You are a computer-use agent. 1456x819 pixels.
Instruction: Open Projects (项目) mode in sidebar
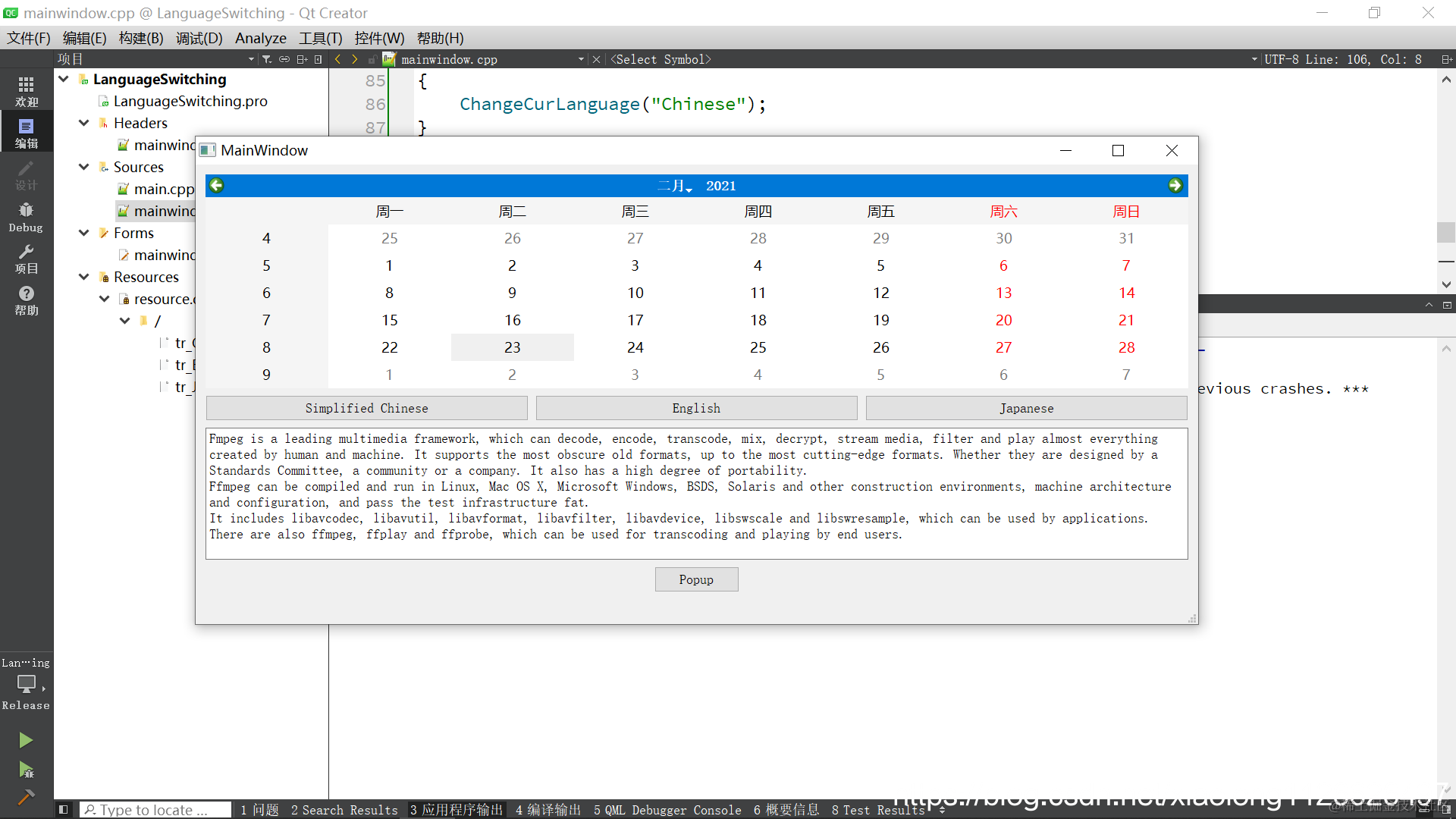click(27, 258)
